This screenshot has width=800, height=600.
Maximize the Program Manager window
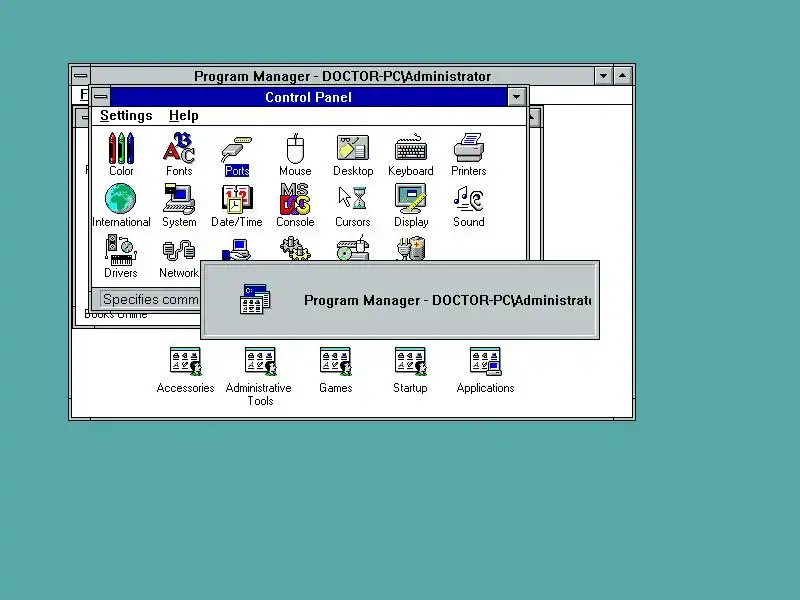coord(622,76)
